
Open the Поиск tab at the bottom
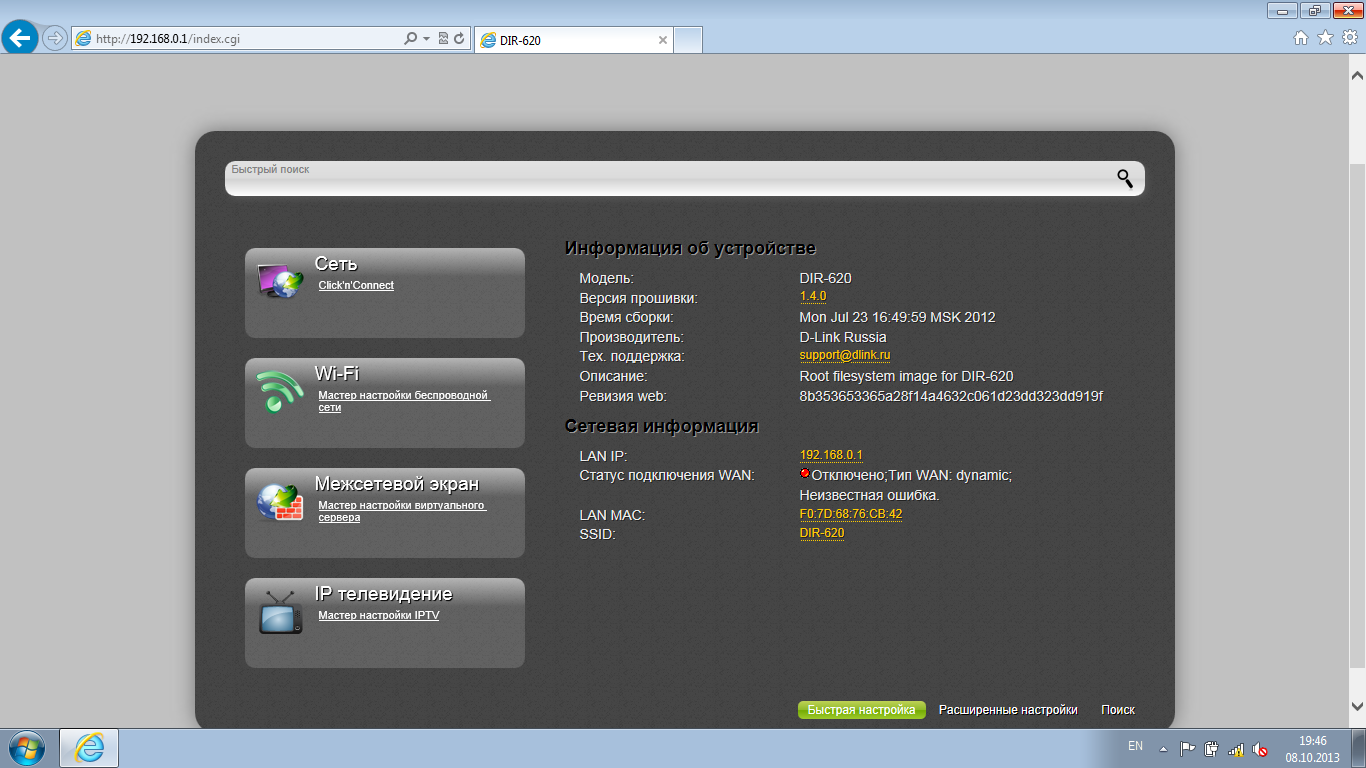coord(1118,710)
